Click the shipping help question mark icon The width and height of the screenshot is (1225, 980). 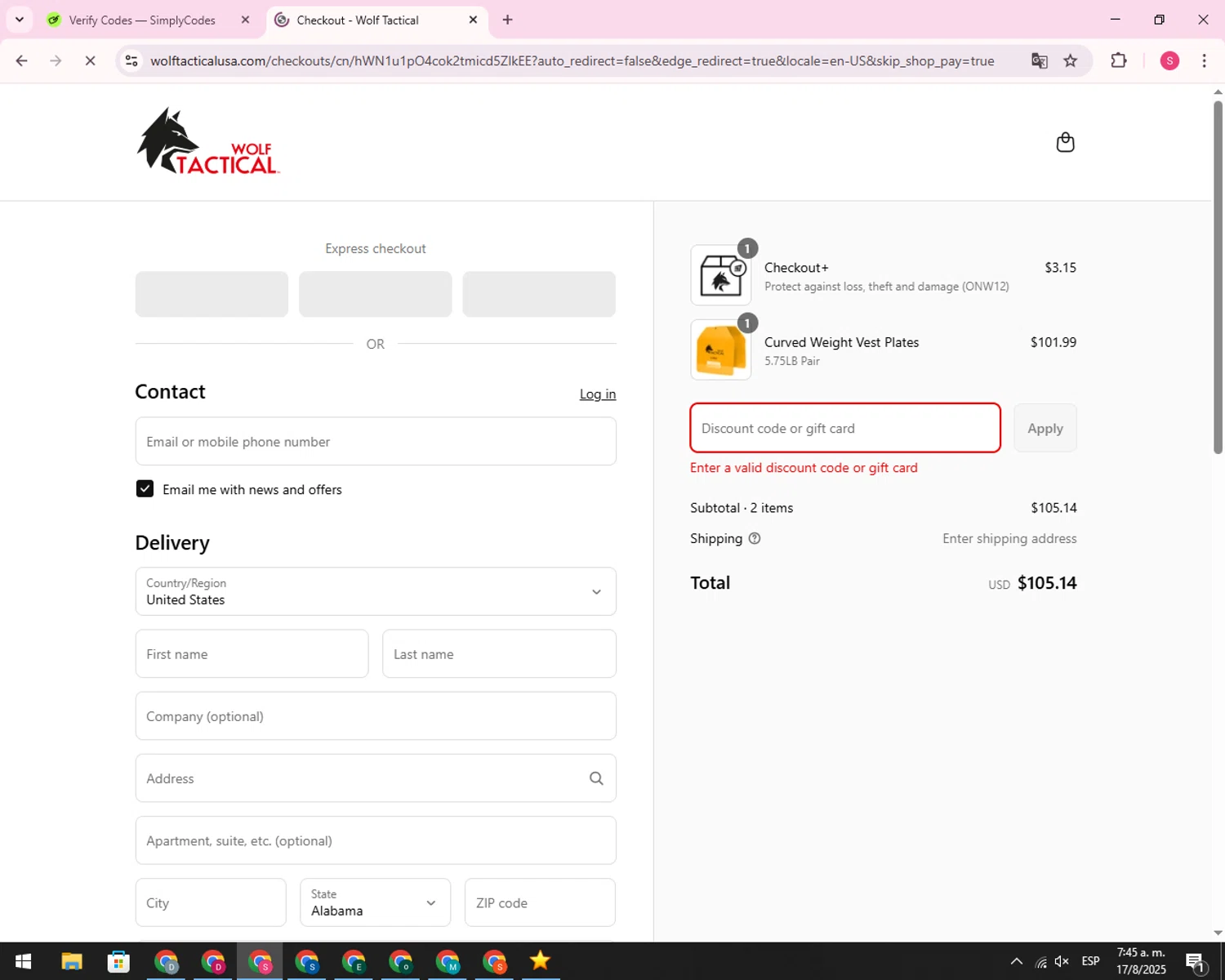pos(755,538)
